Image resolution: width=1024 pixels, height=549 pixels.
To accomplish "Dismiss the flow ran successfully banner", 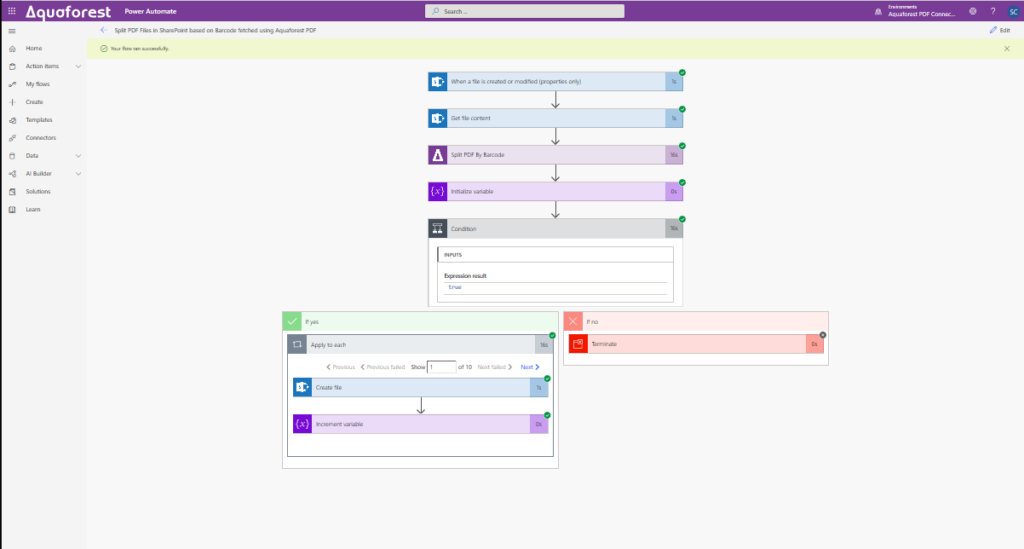I will coord(1006,48).
